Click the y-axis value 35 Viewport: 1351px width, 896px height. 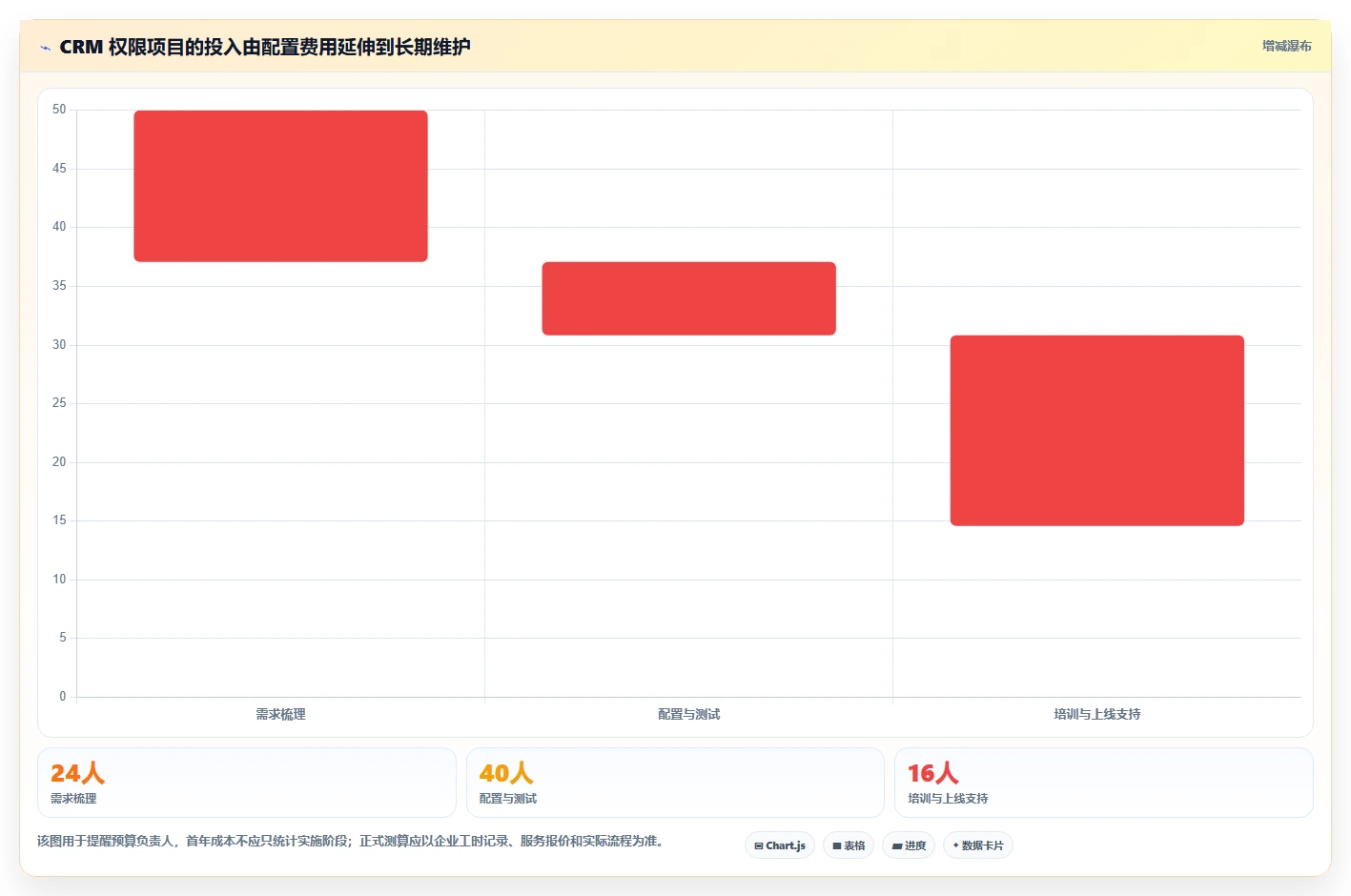pyautogui.click(x=59, y=286)
